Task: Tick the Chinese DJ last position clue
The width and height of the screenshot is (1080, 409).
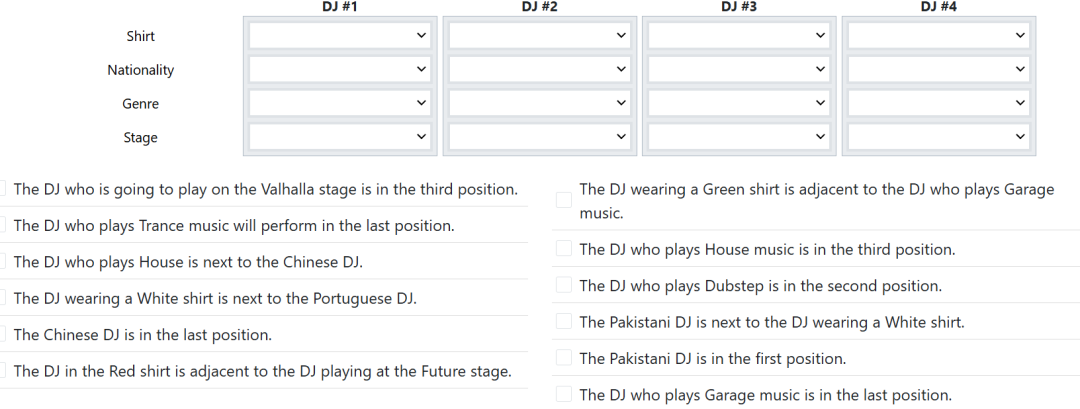Action: coord(3,335)
